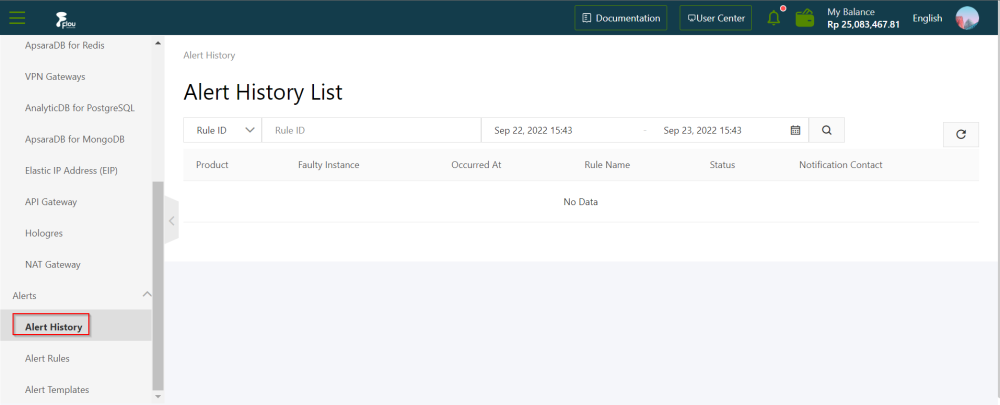Click the No Data message
The height and width of the screenshot is (405, 1000).
[580, 202]
